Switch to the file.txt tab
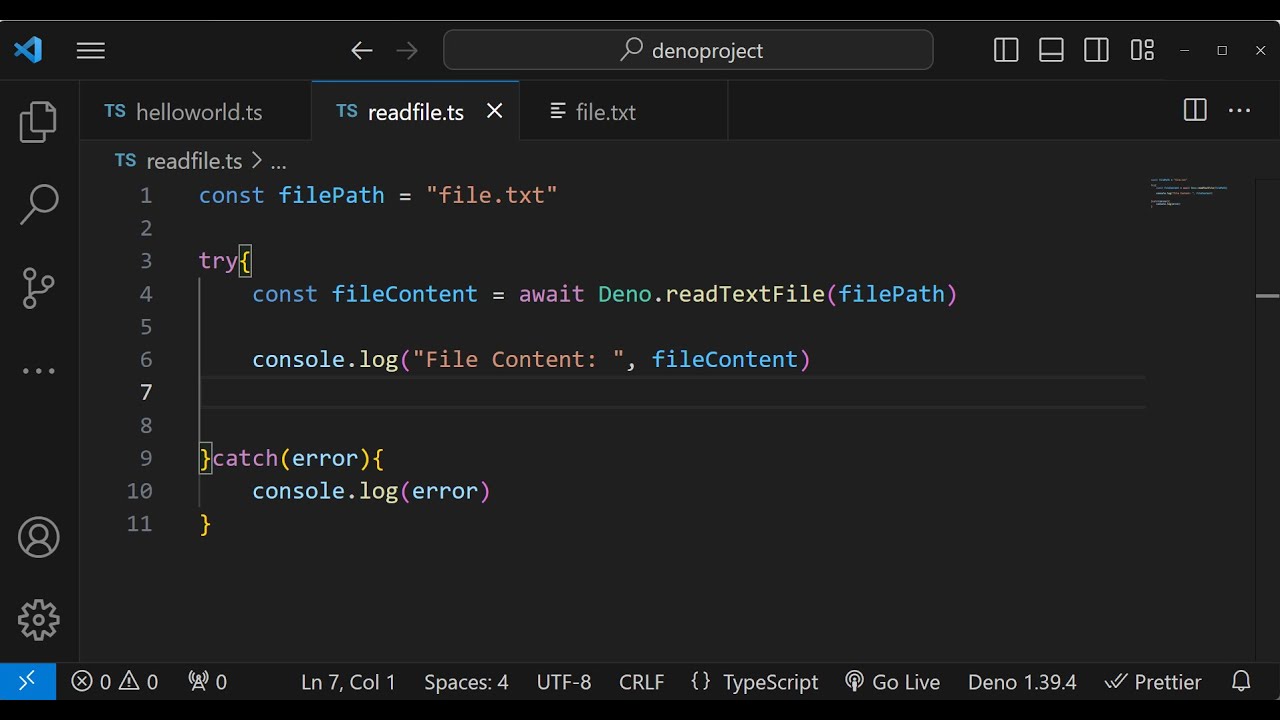Image resolution: width=1280 pixels, height=720 pixels. point(605,112)
